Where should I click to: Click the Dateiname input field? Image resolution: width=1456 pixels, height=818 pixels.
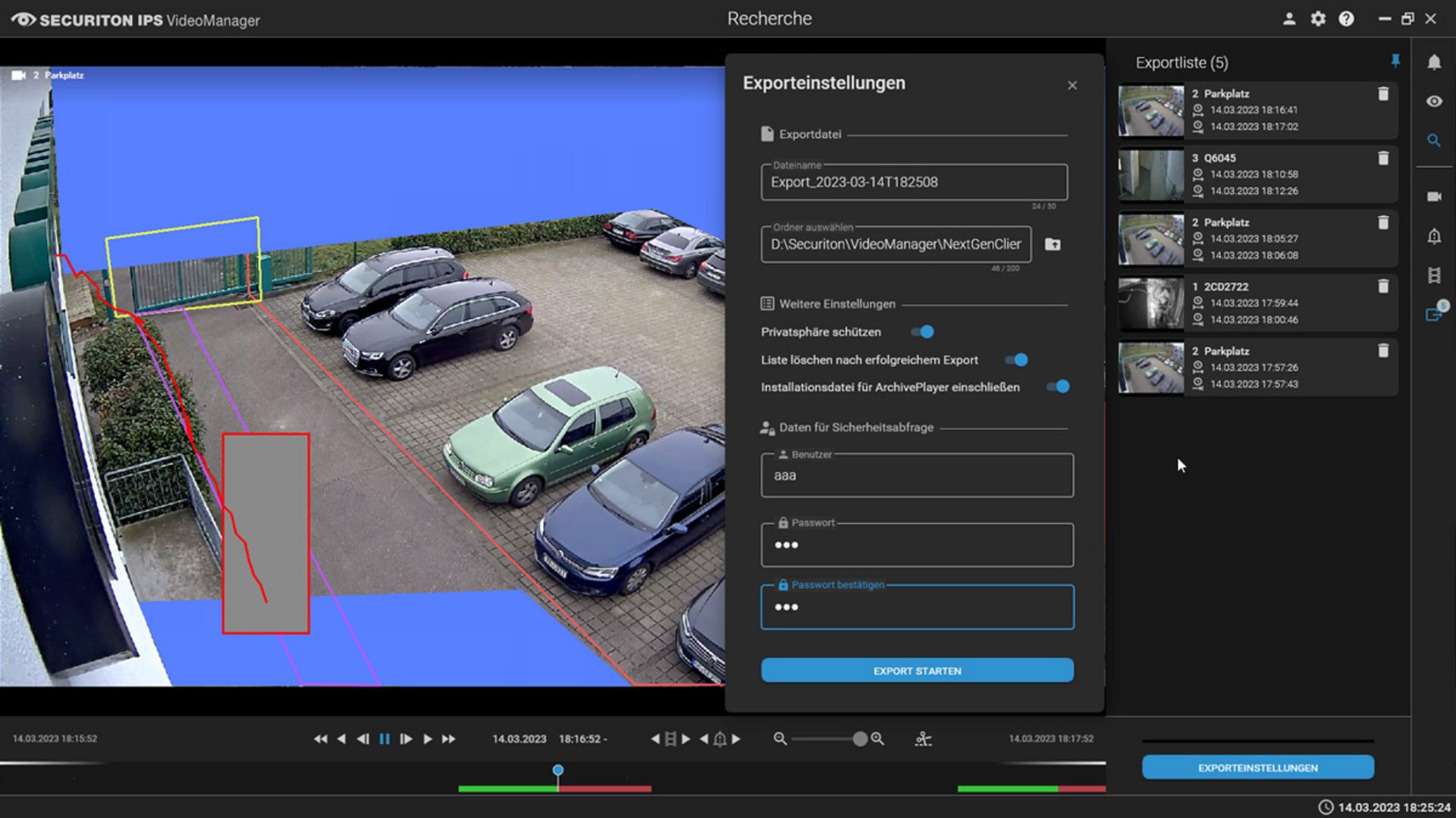point(915,182)
